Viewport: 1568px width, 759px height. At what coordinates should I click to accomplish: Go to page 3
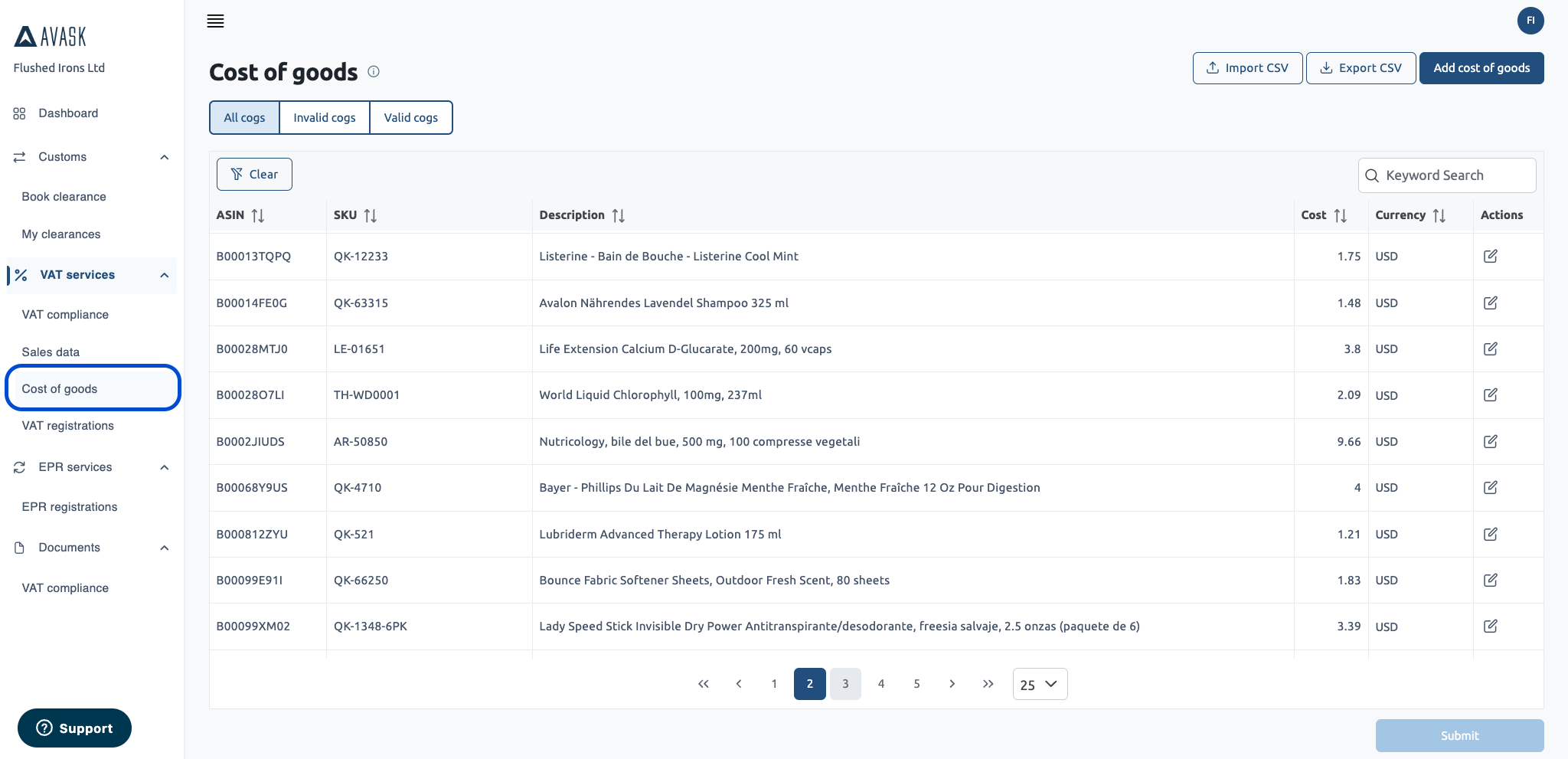(845, 684)
